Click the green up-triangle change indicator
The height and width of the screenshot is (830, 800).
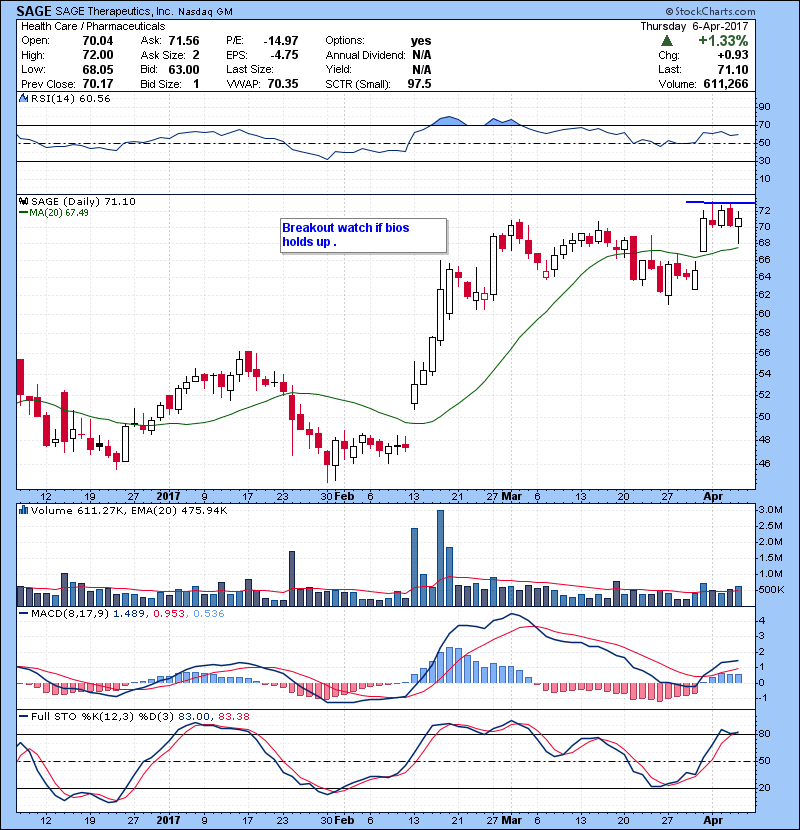667,41
